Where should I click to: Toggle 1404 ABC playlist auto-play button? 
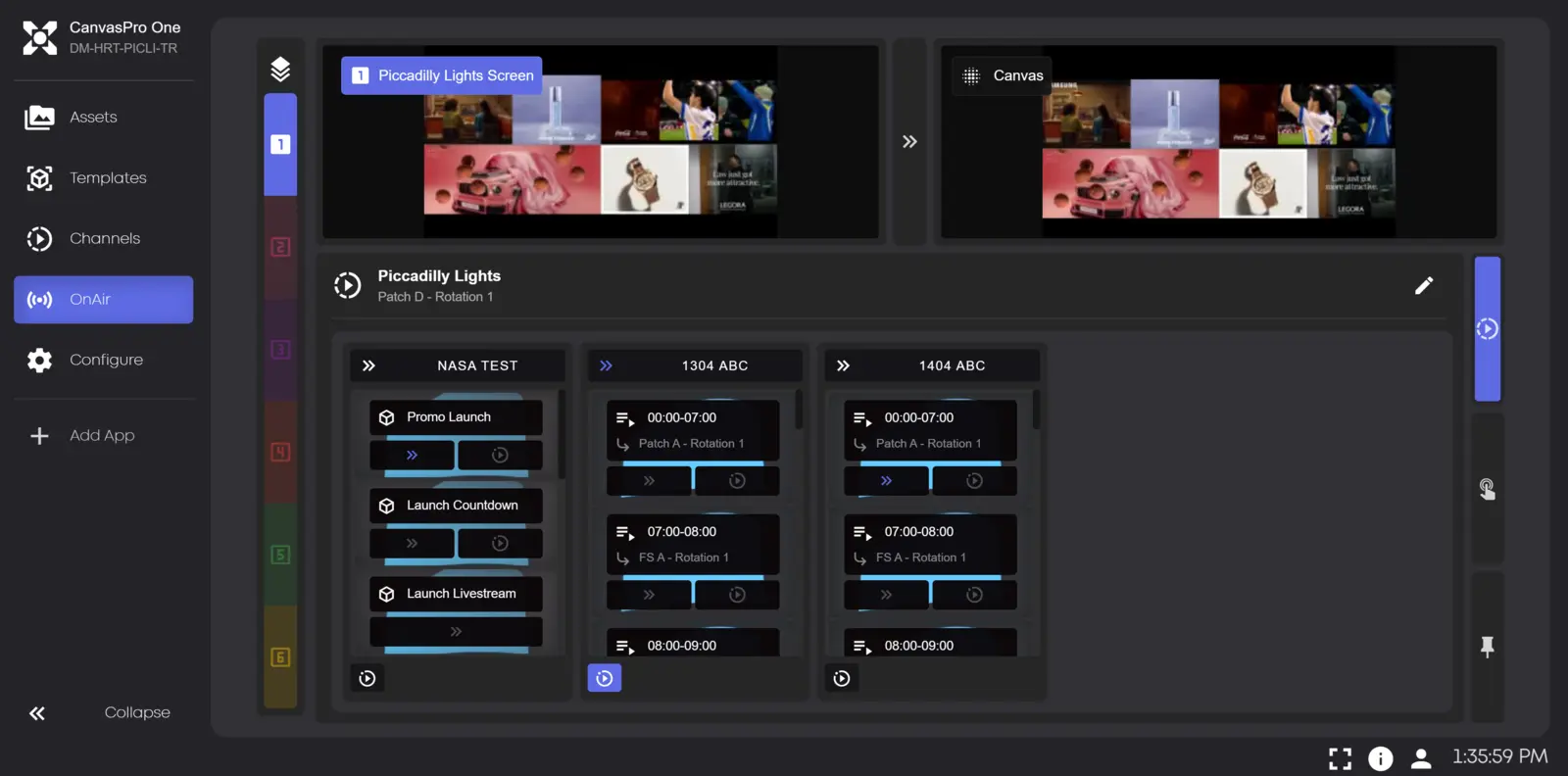[842, 678]
